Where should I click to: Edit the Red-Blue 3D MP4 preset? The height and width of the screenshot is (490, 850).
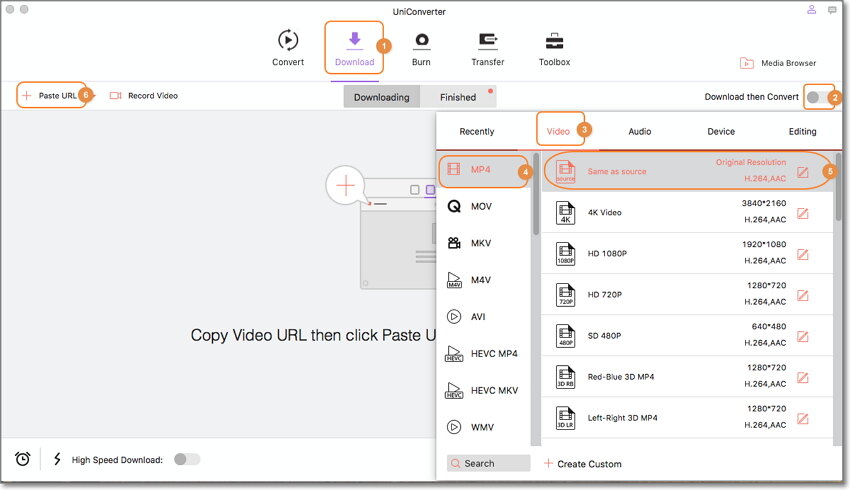coord(803,378)
